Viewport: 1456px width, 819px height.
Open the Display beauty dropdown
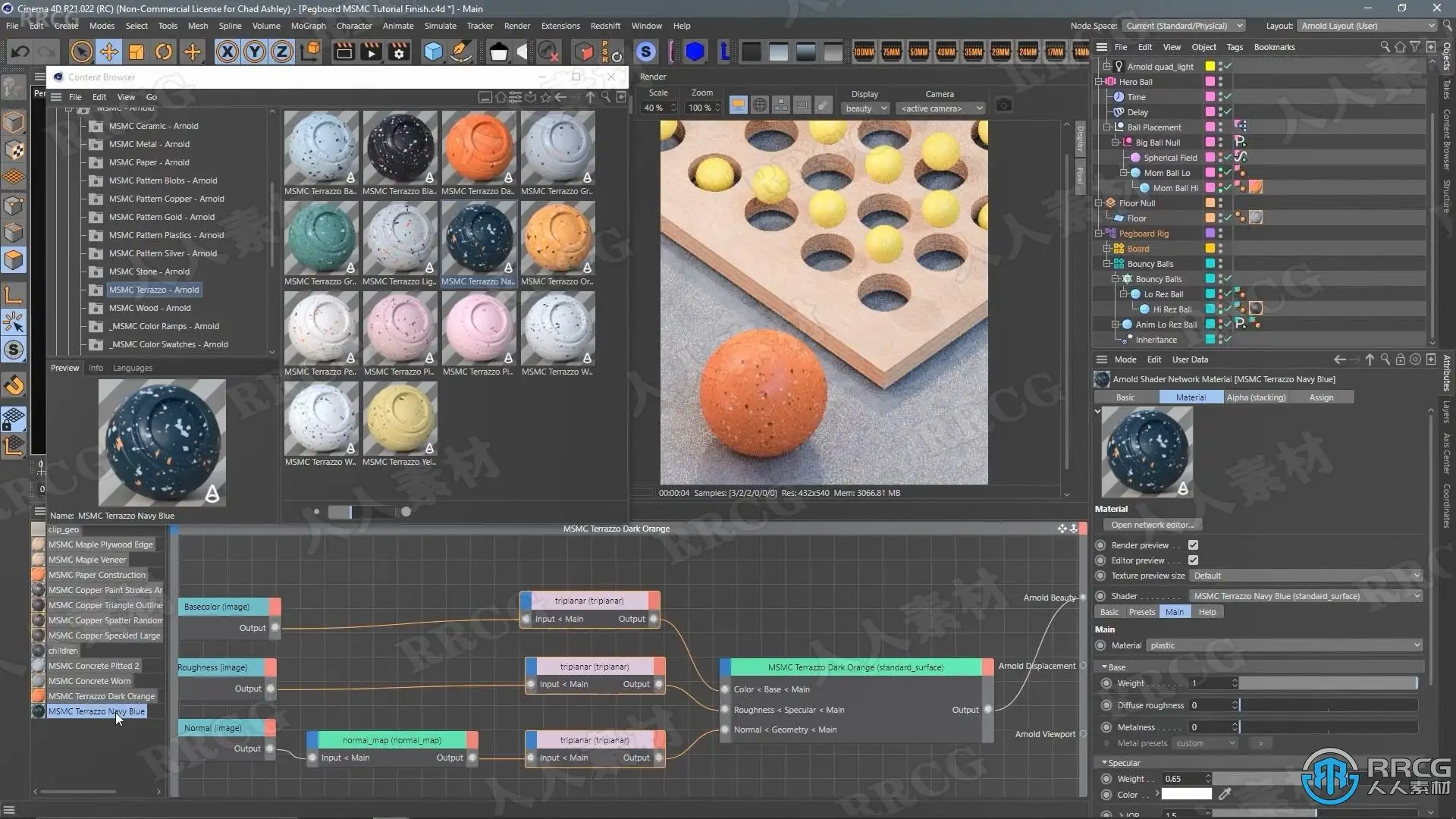(865, 108)
